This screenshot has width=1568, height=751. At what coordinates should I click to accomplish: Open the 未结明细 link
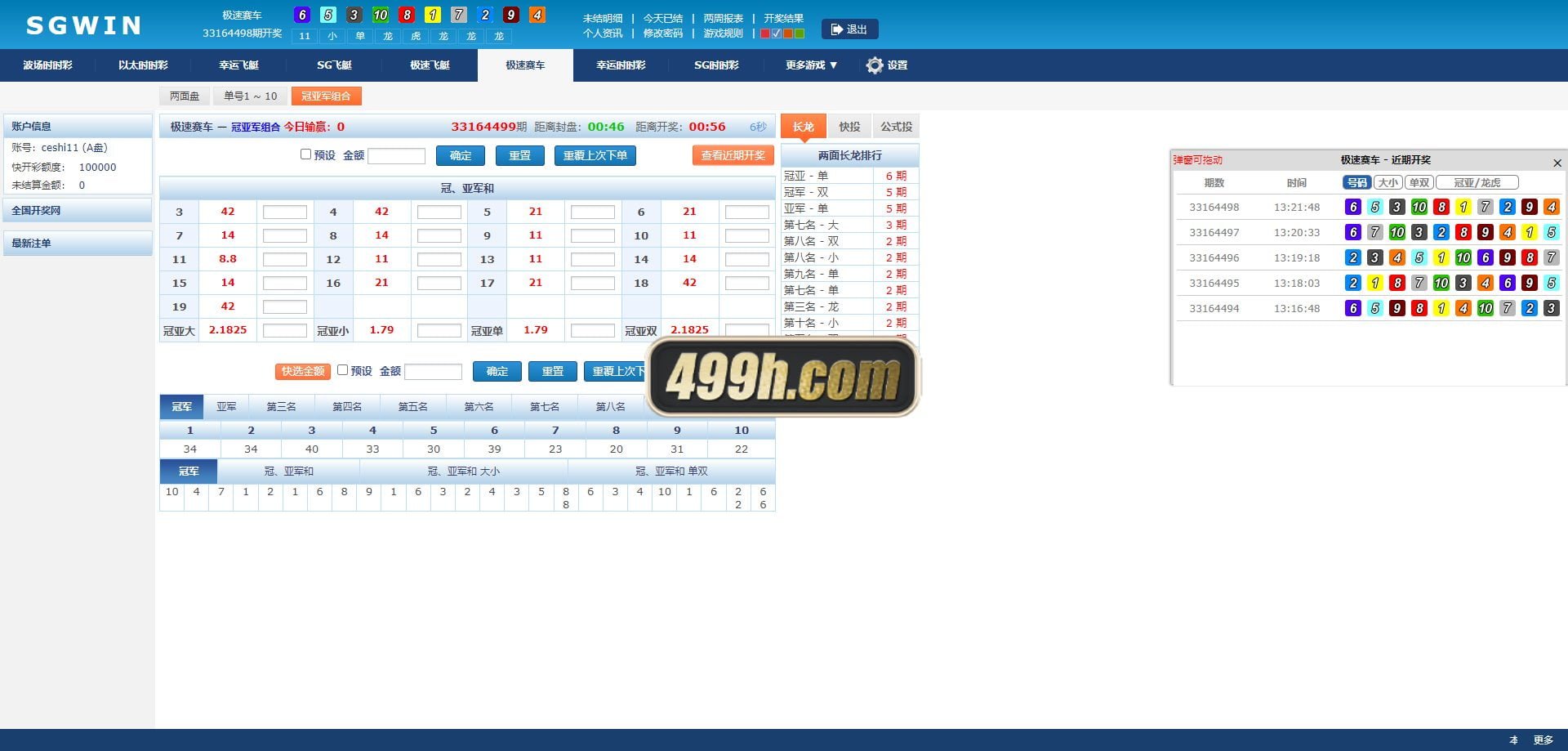coord(603,18)
